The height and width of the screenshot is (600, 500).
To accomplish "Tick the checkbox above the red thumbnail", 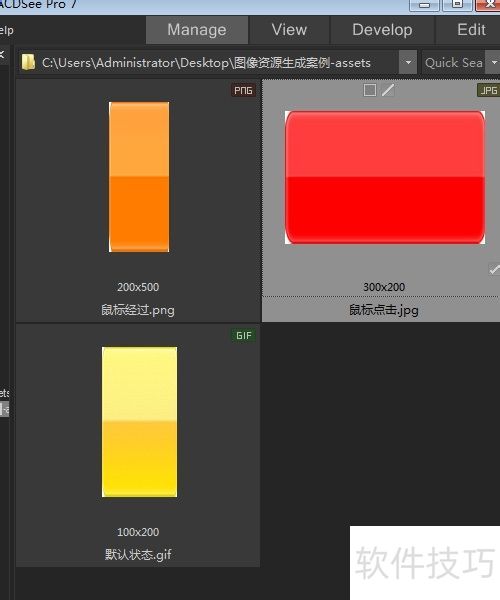I will click(x=370, y=90).
